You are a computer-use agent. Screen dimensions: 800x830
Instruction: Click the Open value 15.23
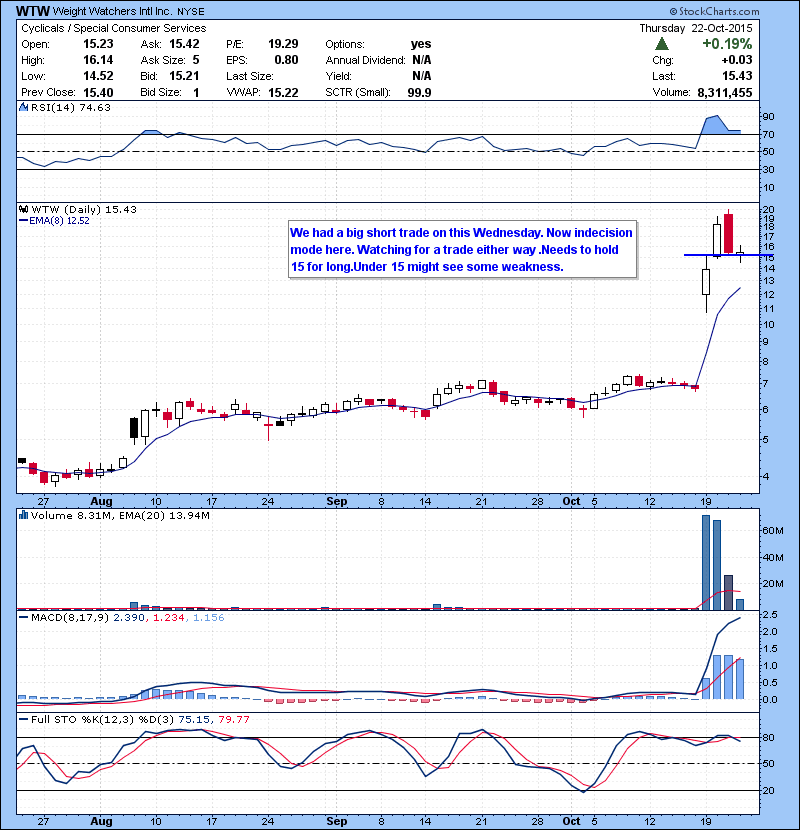98,44
